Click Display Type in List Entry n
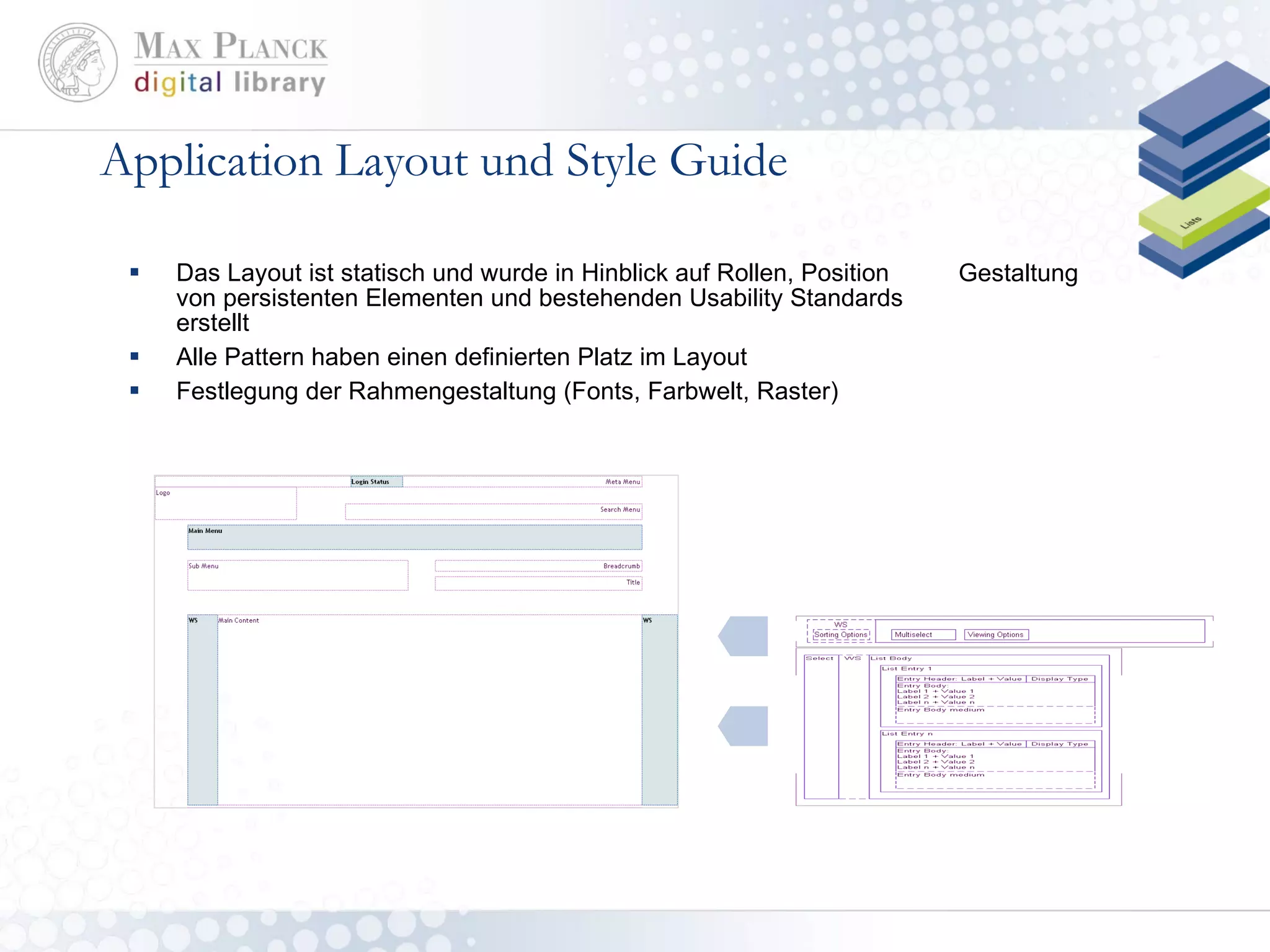Screen dimensions: 1270x952 pyautogui.click(x=1060, y=744)
